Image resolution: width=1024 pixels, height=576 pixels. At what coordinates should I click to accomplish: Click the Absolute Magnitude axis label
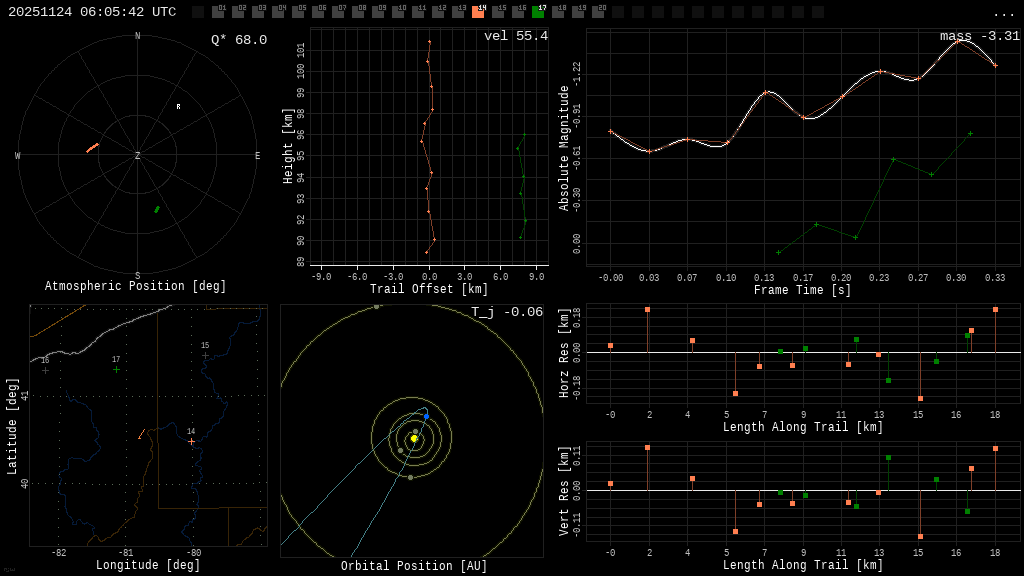click(x=564, y=148)
